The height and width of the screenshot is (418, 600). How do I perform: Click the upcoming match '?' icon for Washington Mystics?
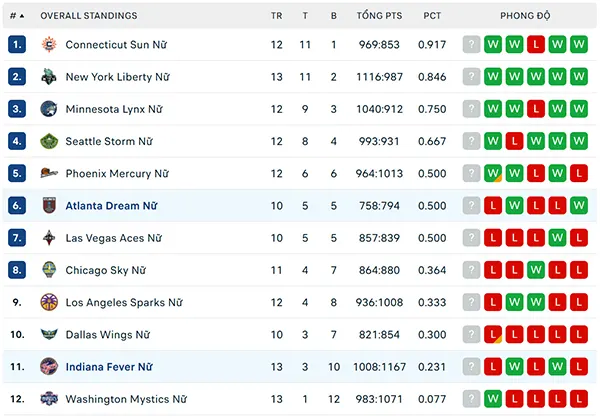coord(471,399)
